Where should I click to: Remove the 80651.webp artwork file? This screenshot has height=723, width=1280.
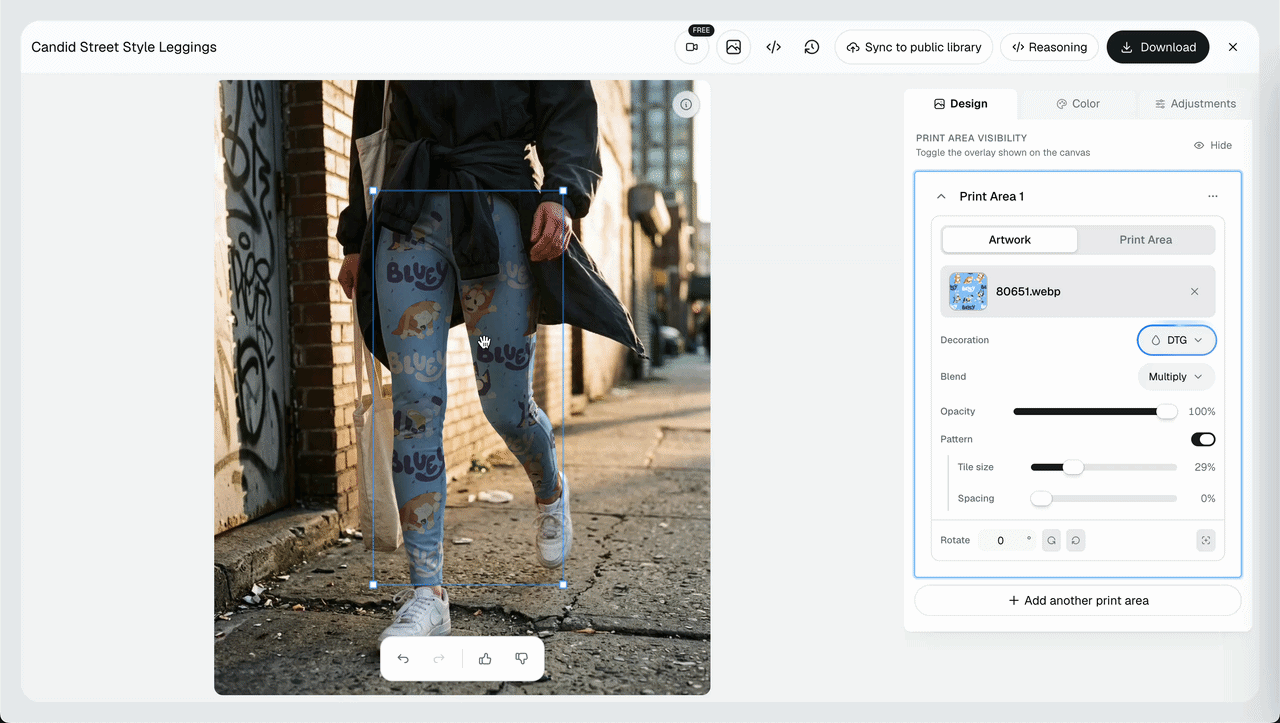pyautogui.click(x=1194, y=291)
